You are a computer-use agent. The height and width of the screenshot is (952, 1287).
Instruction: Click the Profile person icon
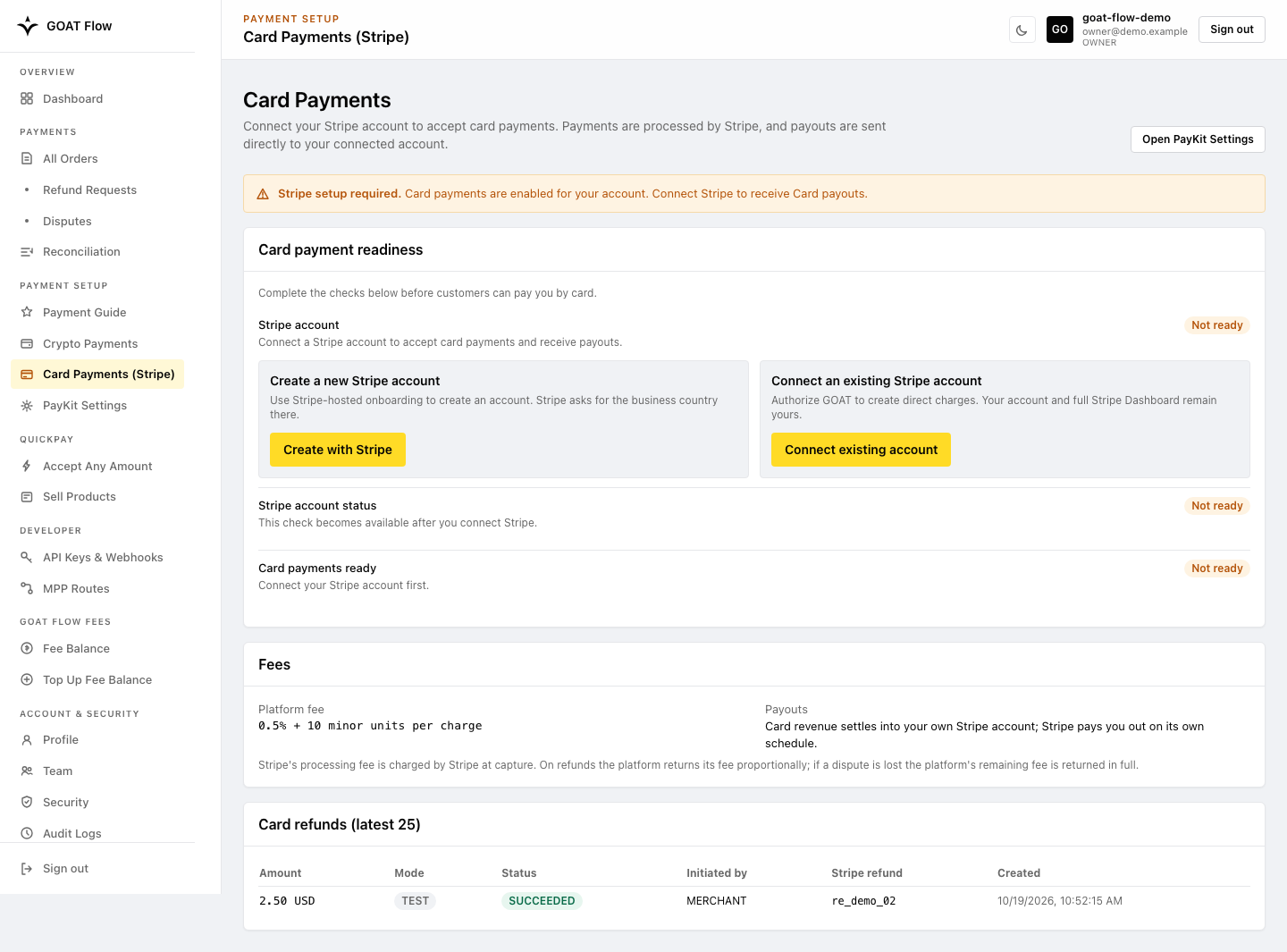pos(27,739)
